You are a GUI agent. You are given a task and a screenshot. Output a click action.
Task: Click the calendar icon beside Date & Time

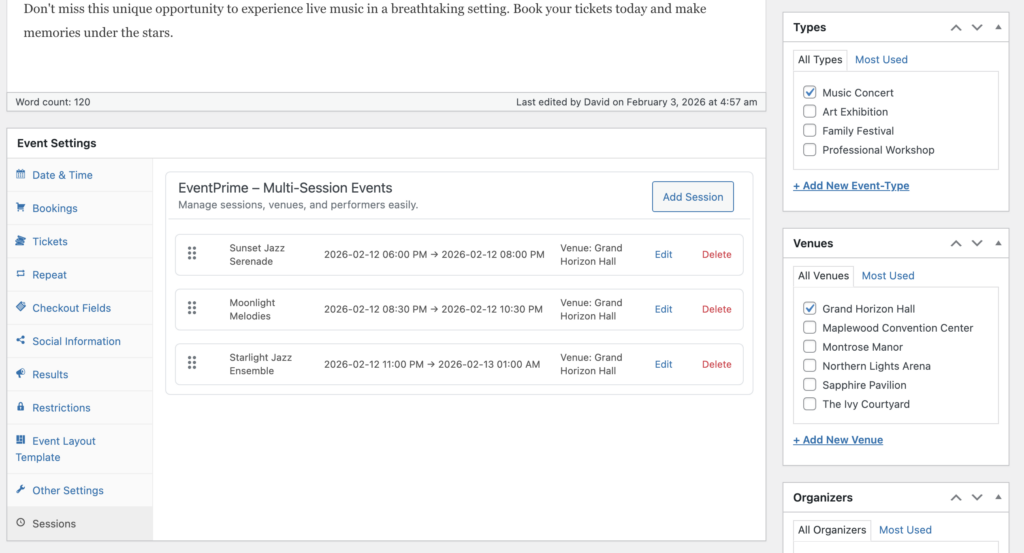click(21, 175)
